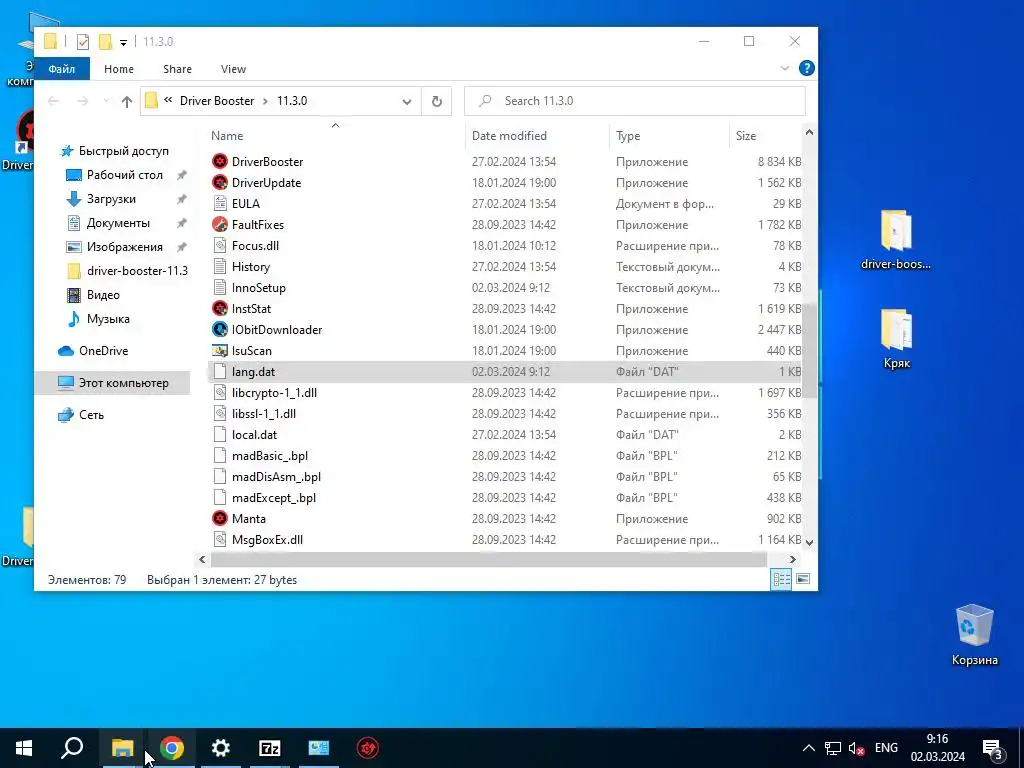Select driver-boos... folder on desktop
Screen dimensions: 1024x768
(x=896, y=239)
